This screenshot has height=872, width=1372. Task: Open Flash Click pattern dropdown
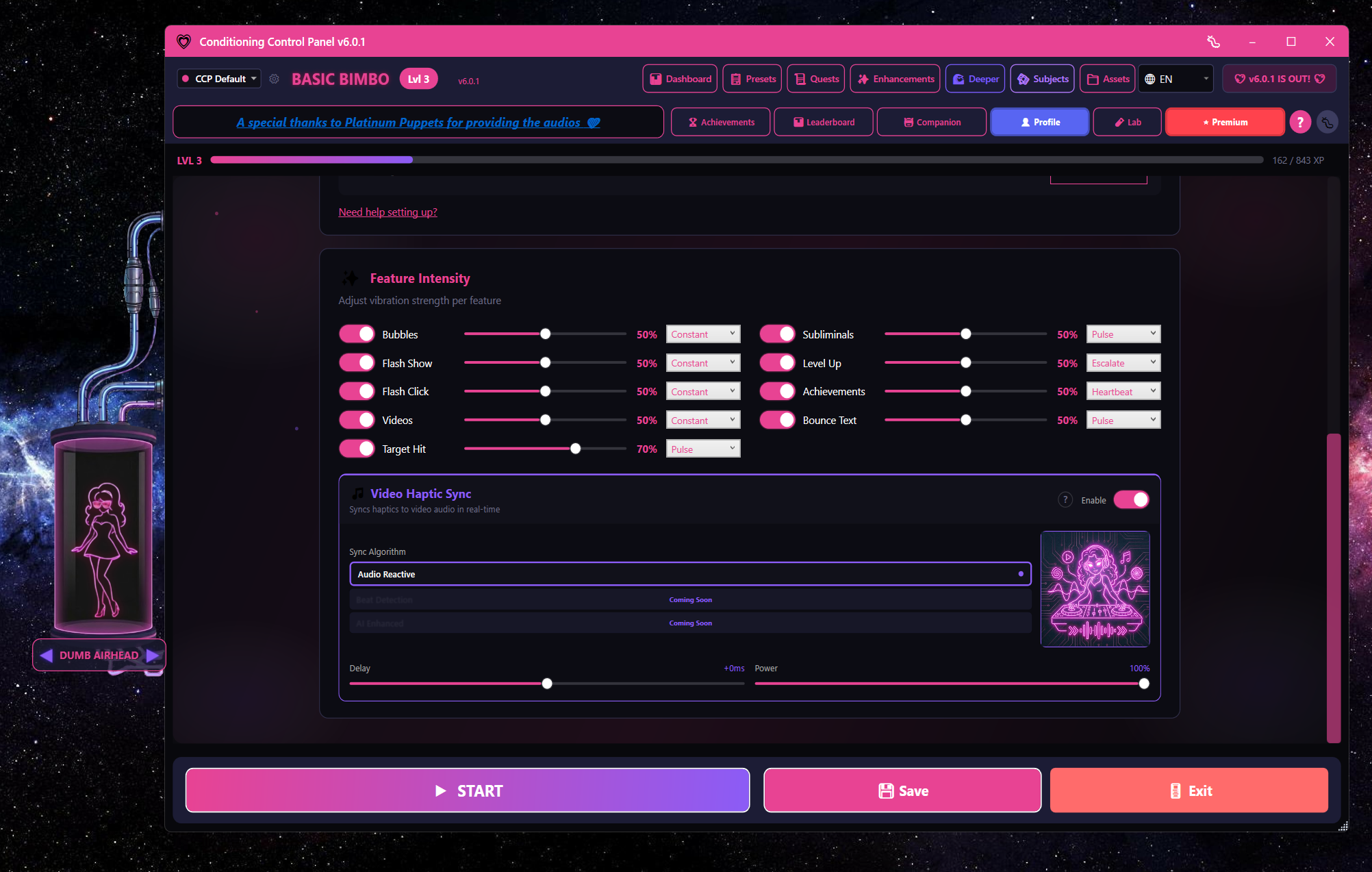pos(703,392)
